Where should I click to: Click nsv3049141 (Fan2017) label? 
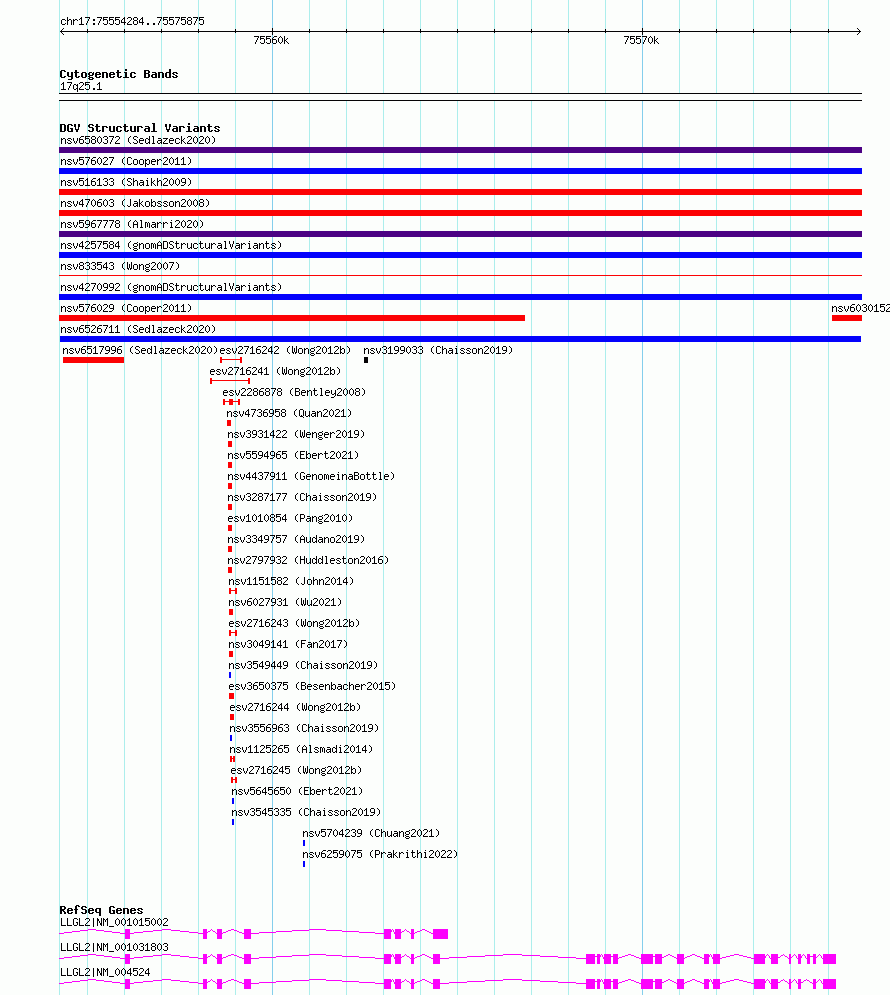(x=289, y=643)
